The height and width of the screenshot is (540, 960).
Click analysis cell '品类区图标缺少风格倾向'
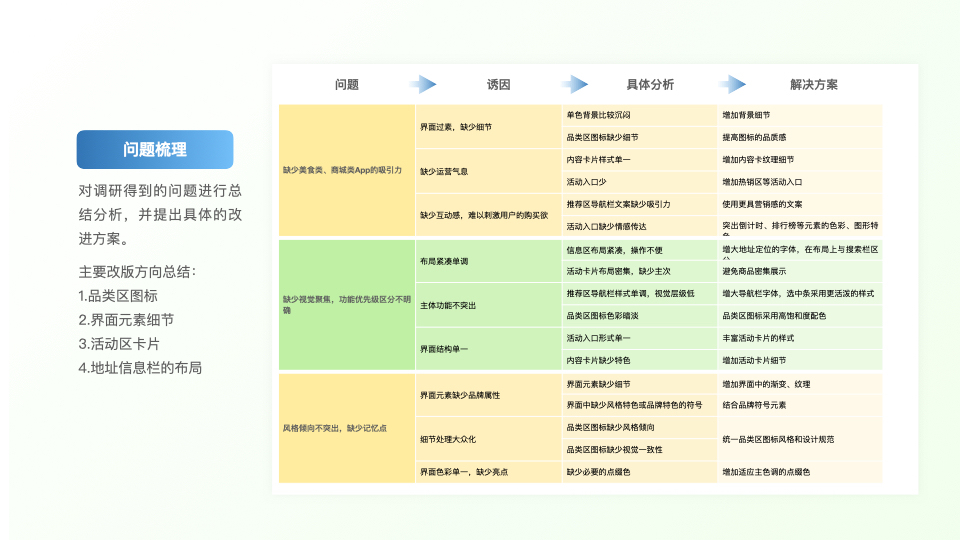point(639,427)
